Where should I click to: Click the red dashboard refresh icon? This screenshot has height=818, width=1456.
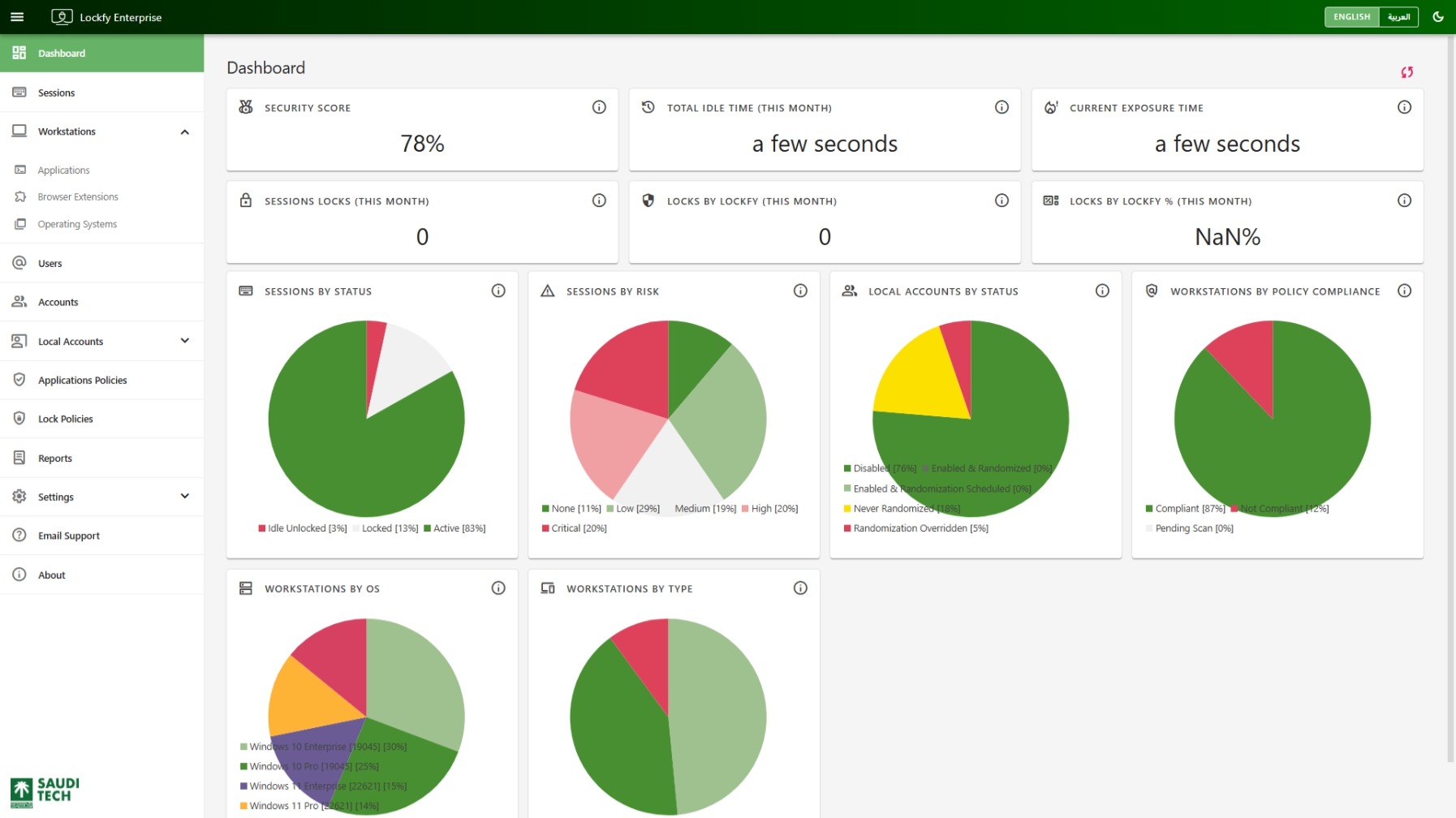pos(1406,72)
